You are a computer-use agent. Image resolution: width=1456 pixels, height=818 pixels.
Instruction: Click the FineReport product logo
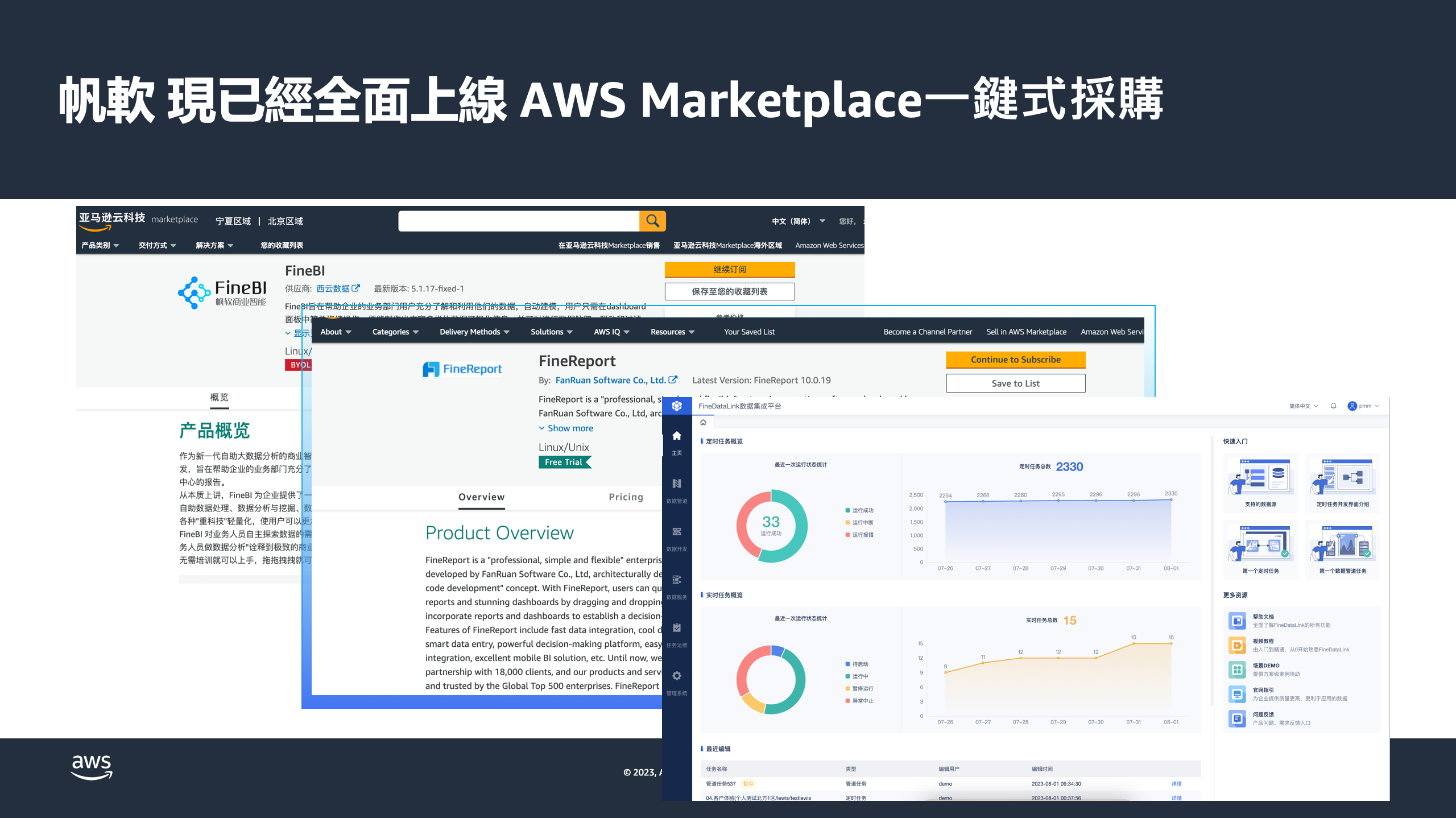pos(462,369)
